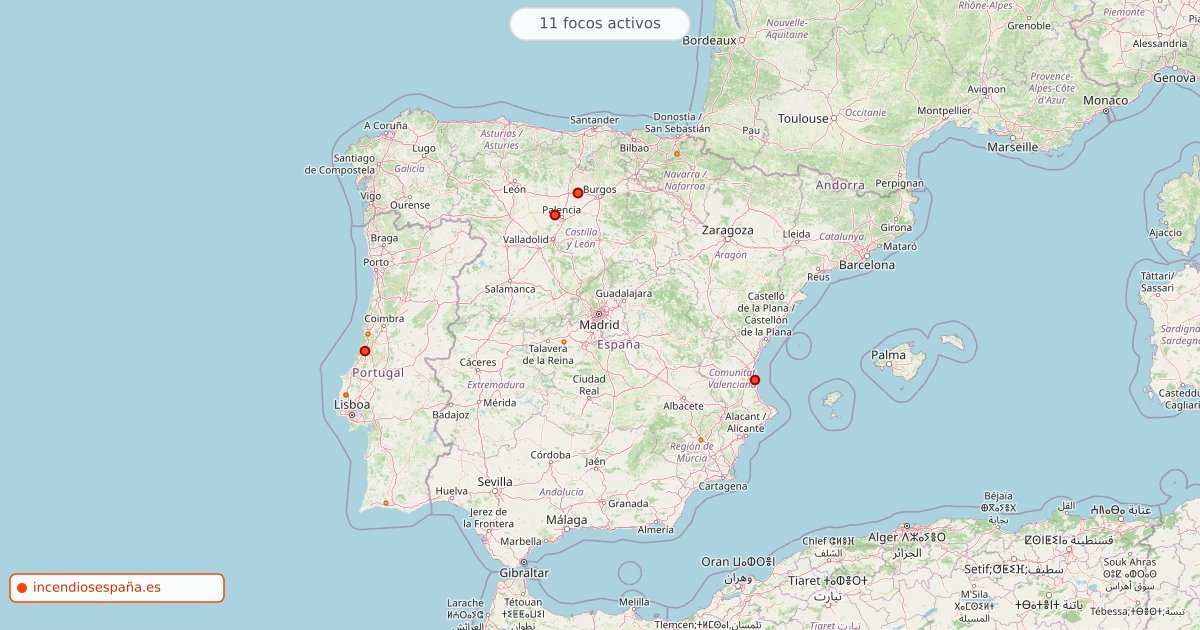Click the Zaragoza label on the map

pyautogui.click(x=728, y=230)
